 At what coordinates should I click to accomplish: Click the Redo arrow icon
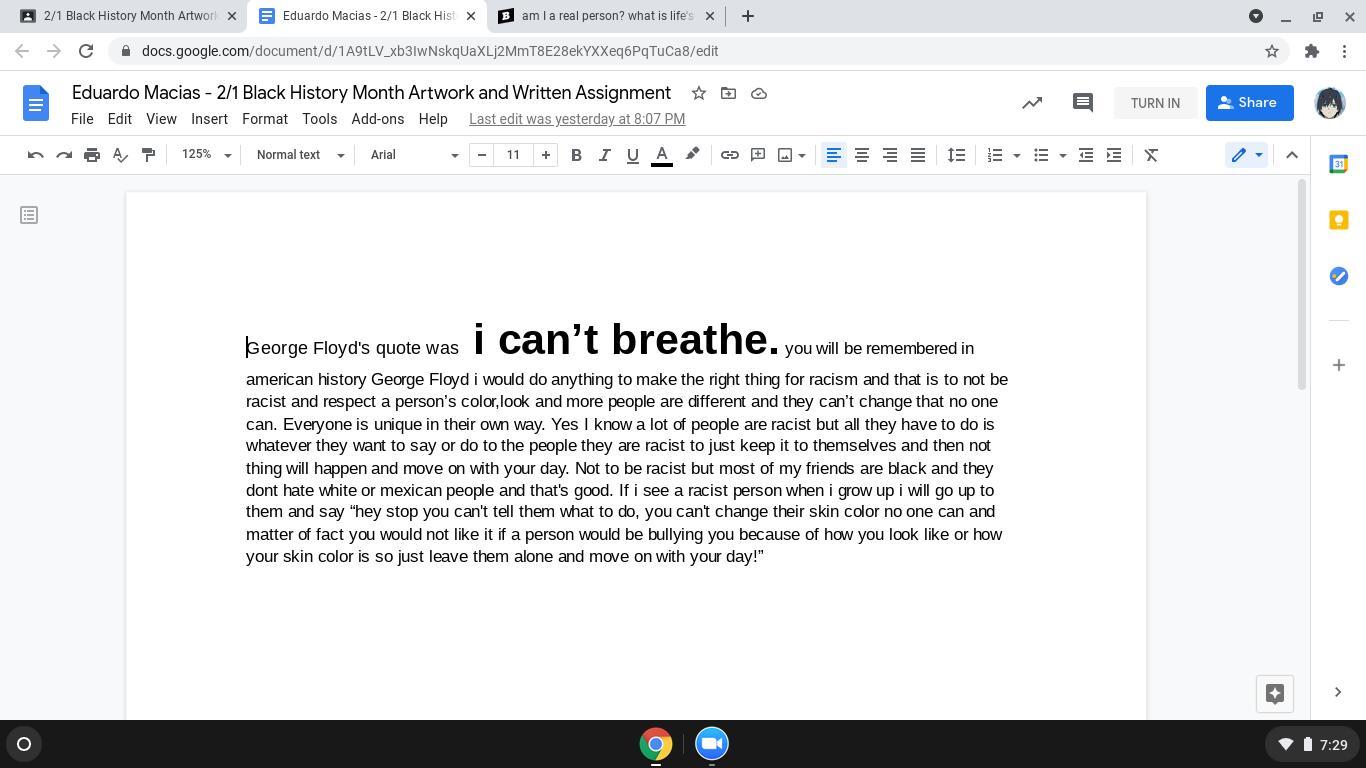point(64,155)
